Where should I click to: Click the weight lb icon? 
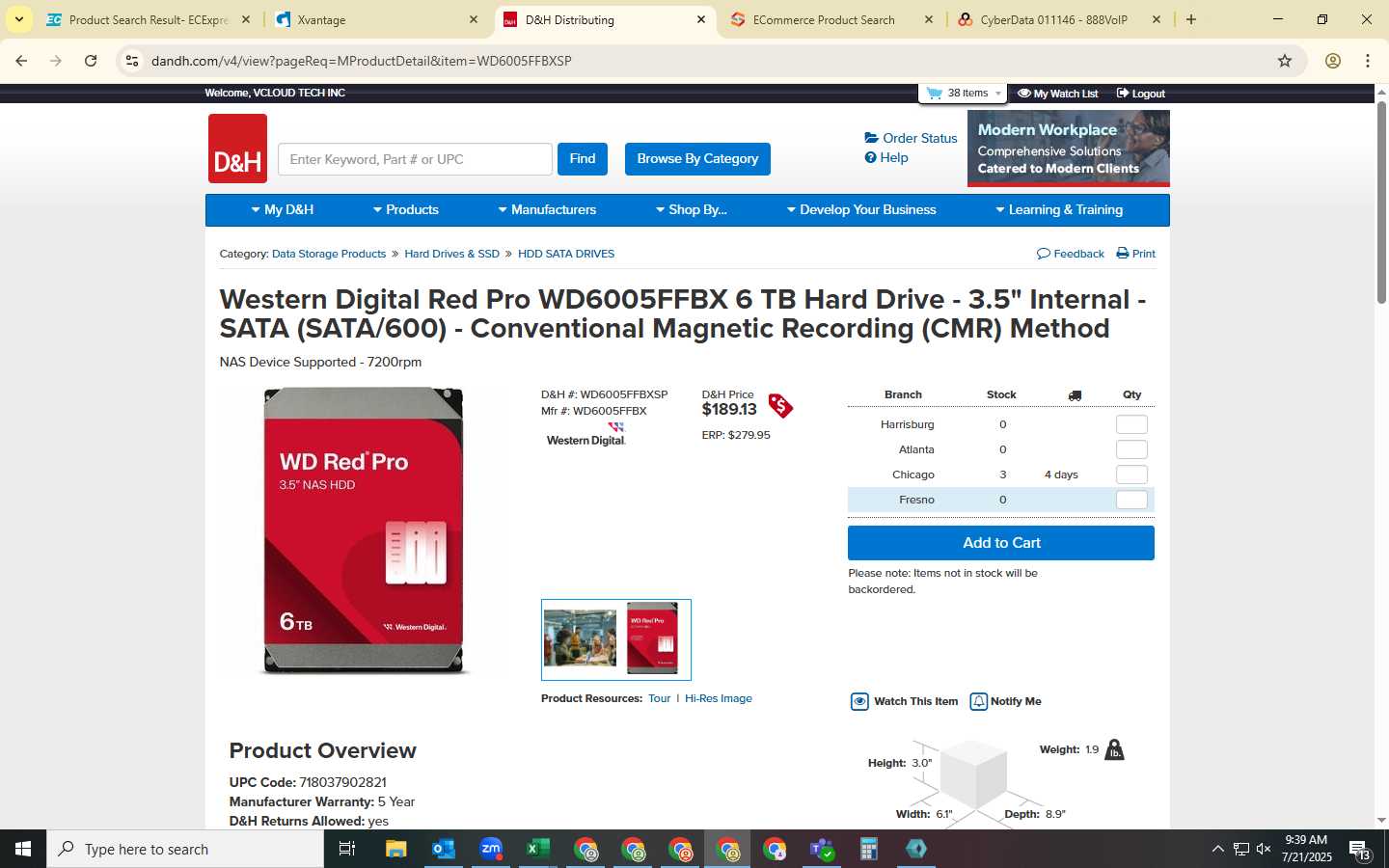click(1114, 749)
